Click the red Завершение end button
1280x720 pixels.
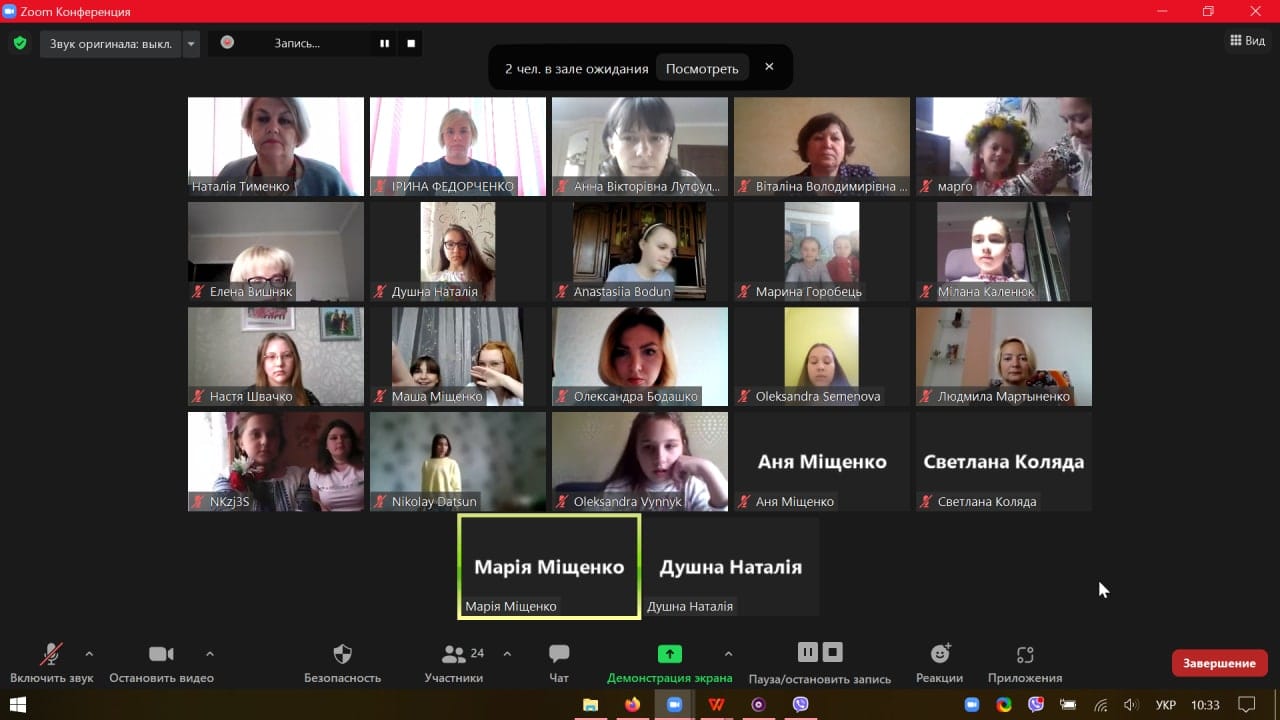(1219, 663)
